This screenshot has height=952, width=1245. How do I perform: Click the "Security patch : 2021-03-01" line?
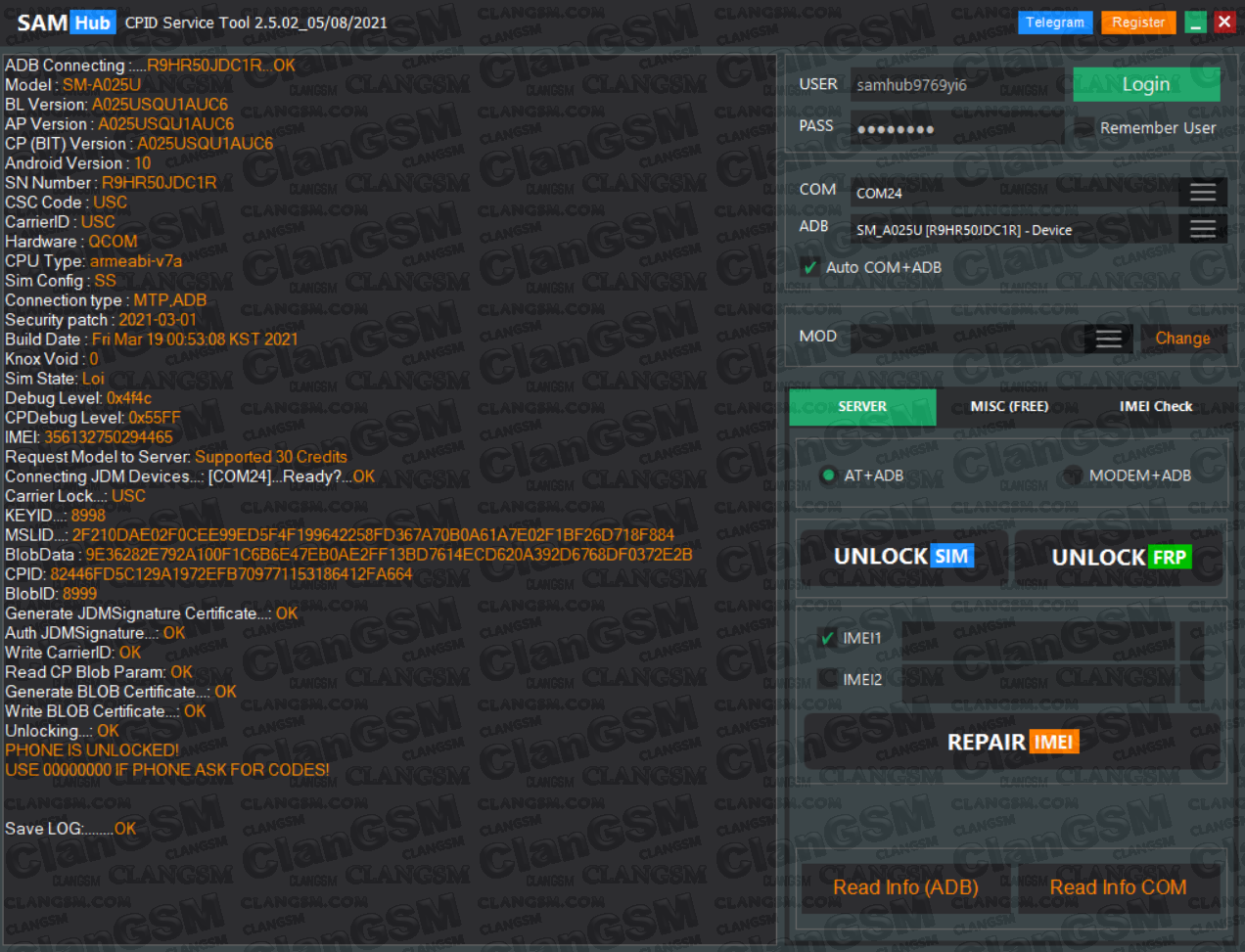(x=101, y=320)
